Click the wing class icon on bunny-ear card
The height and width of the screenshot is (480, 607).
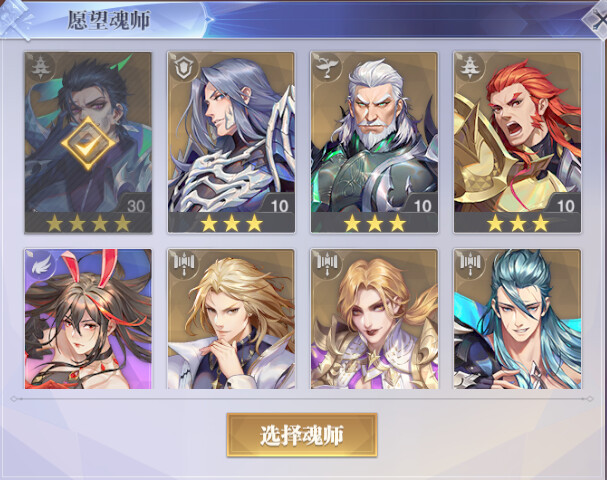click(40, 264)
